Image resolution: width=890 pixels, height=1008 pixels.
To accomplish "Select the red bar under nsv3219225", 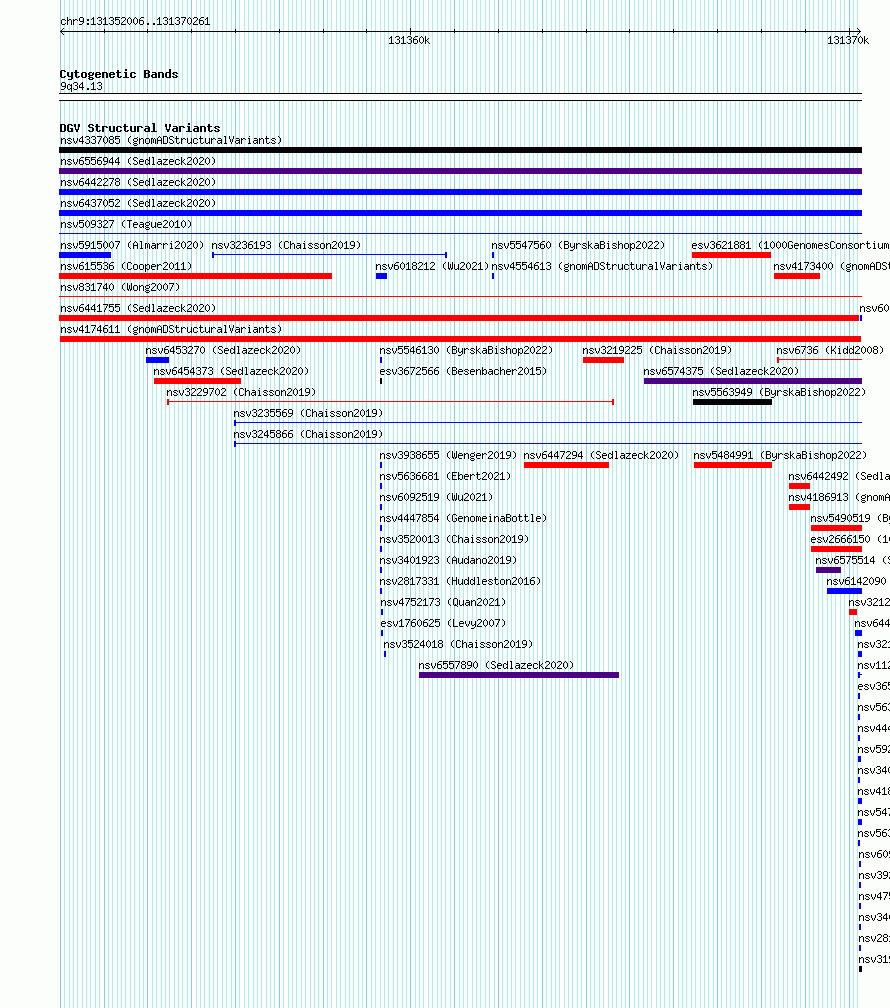I will click(603, 360).
